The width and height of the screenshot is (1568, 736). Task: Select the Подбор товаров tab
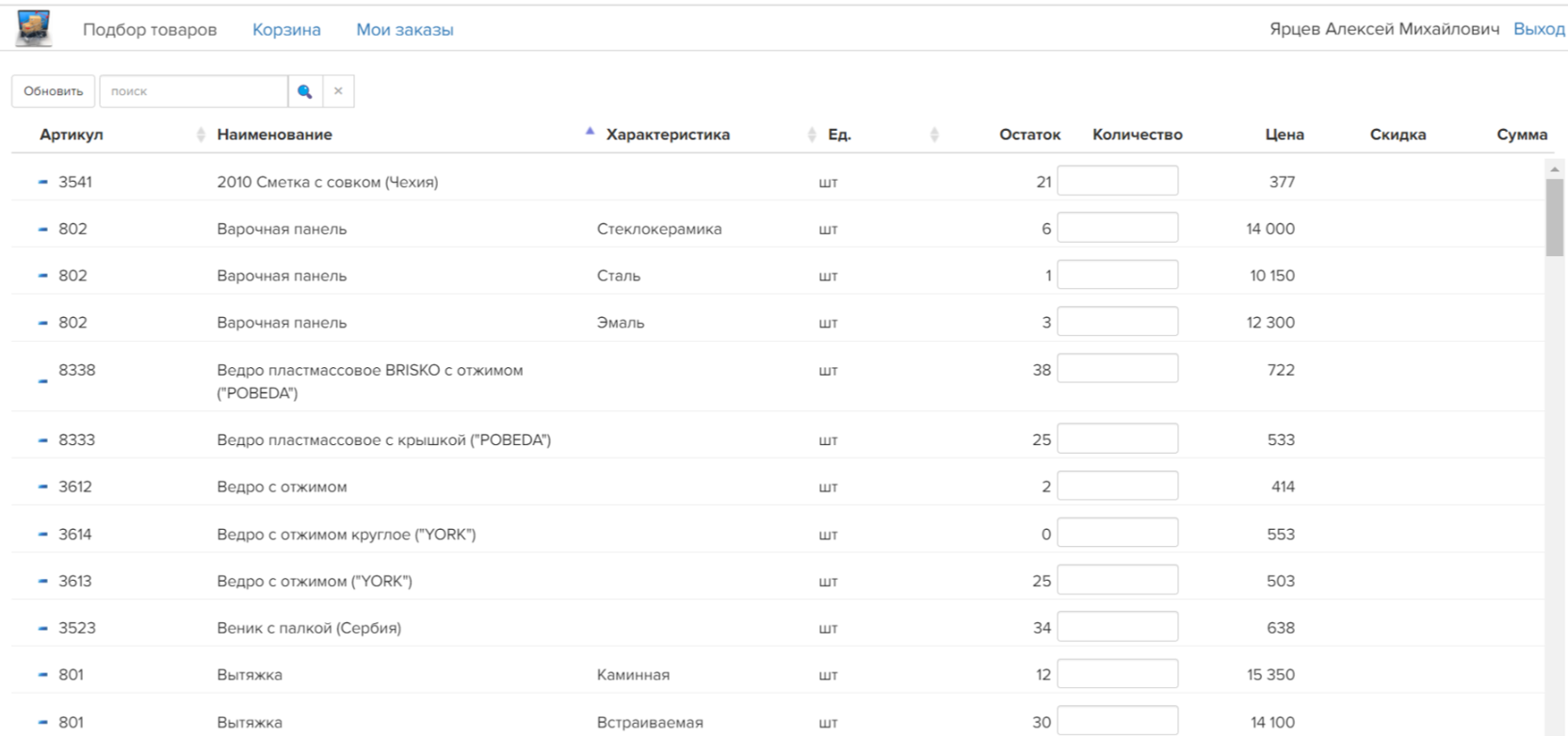tap(150, 30)
